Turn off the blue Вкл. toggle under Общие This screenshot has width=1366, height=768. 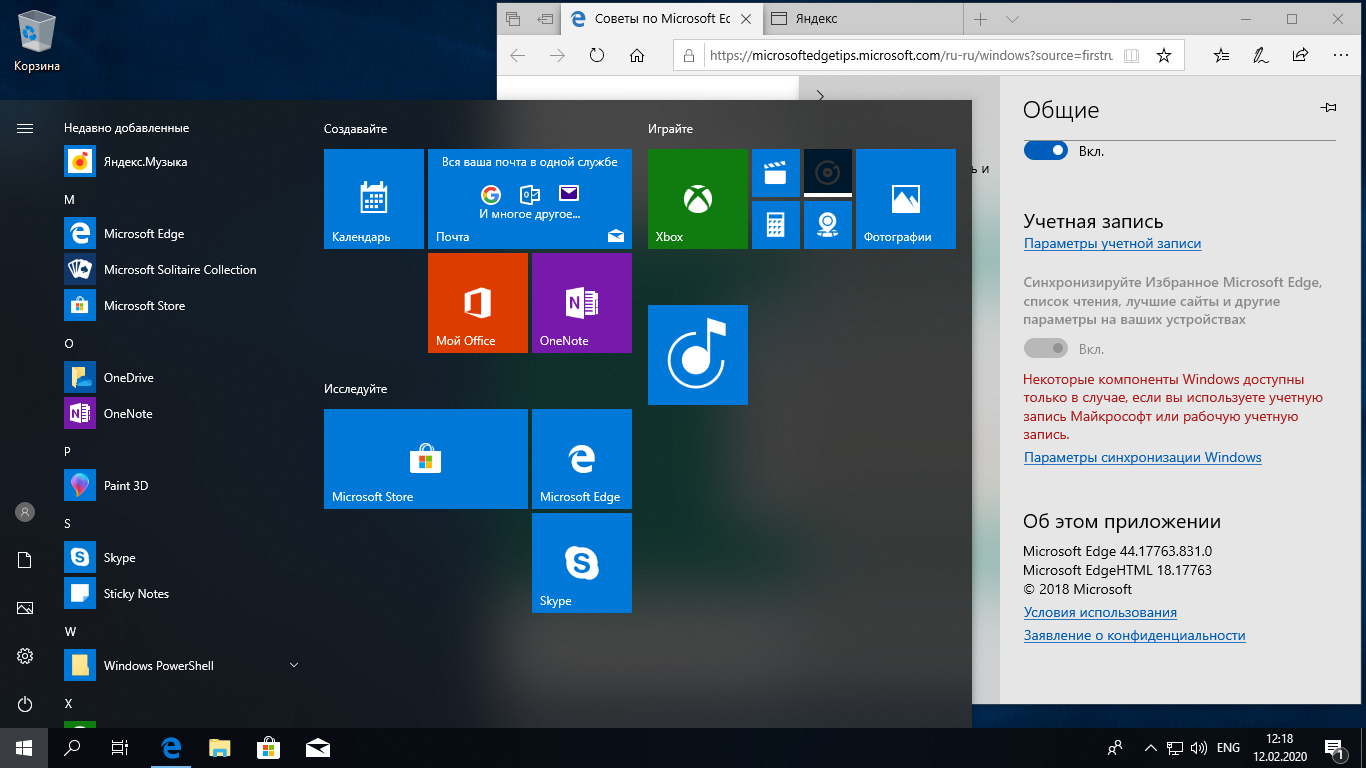[1046, 150]
